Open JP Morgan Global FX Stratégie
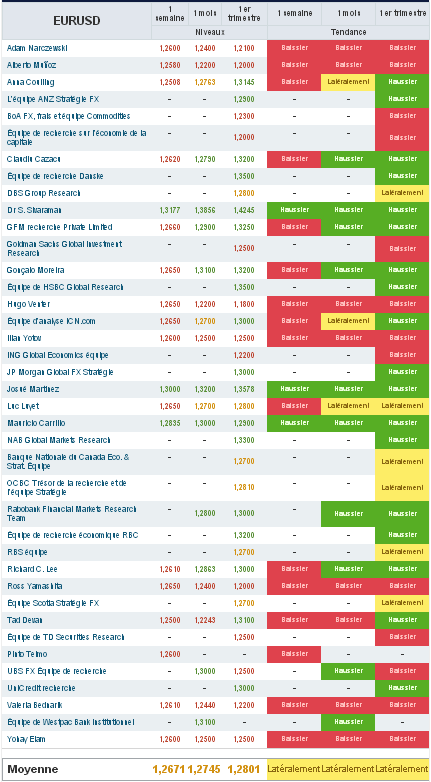This screenshot has height=782, width=431. pyautogui.click(x=60, y=372)
